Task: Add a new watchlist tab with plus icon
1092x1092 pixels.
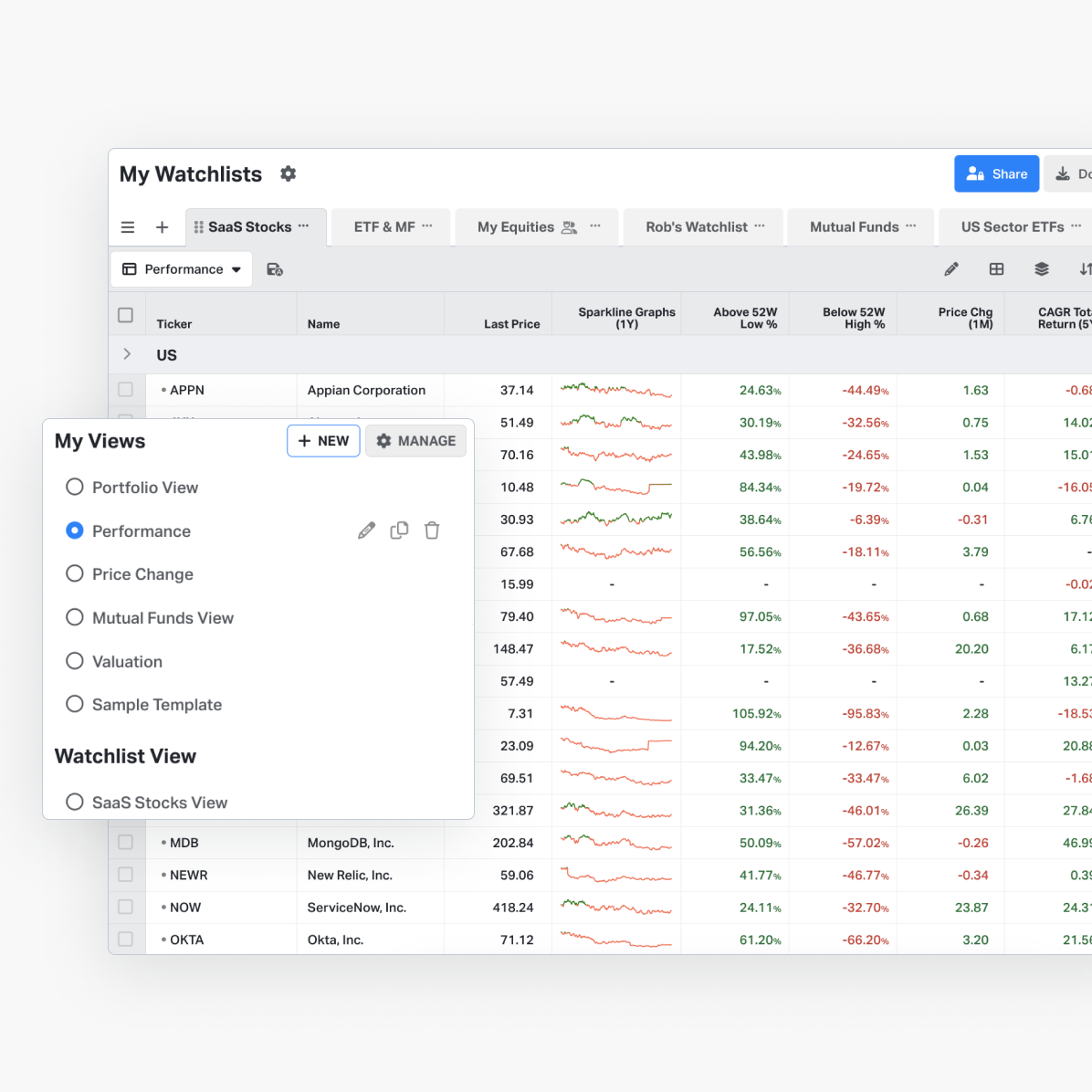Action: click(x=162, y=227)
